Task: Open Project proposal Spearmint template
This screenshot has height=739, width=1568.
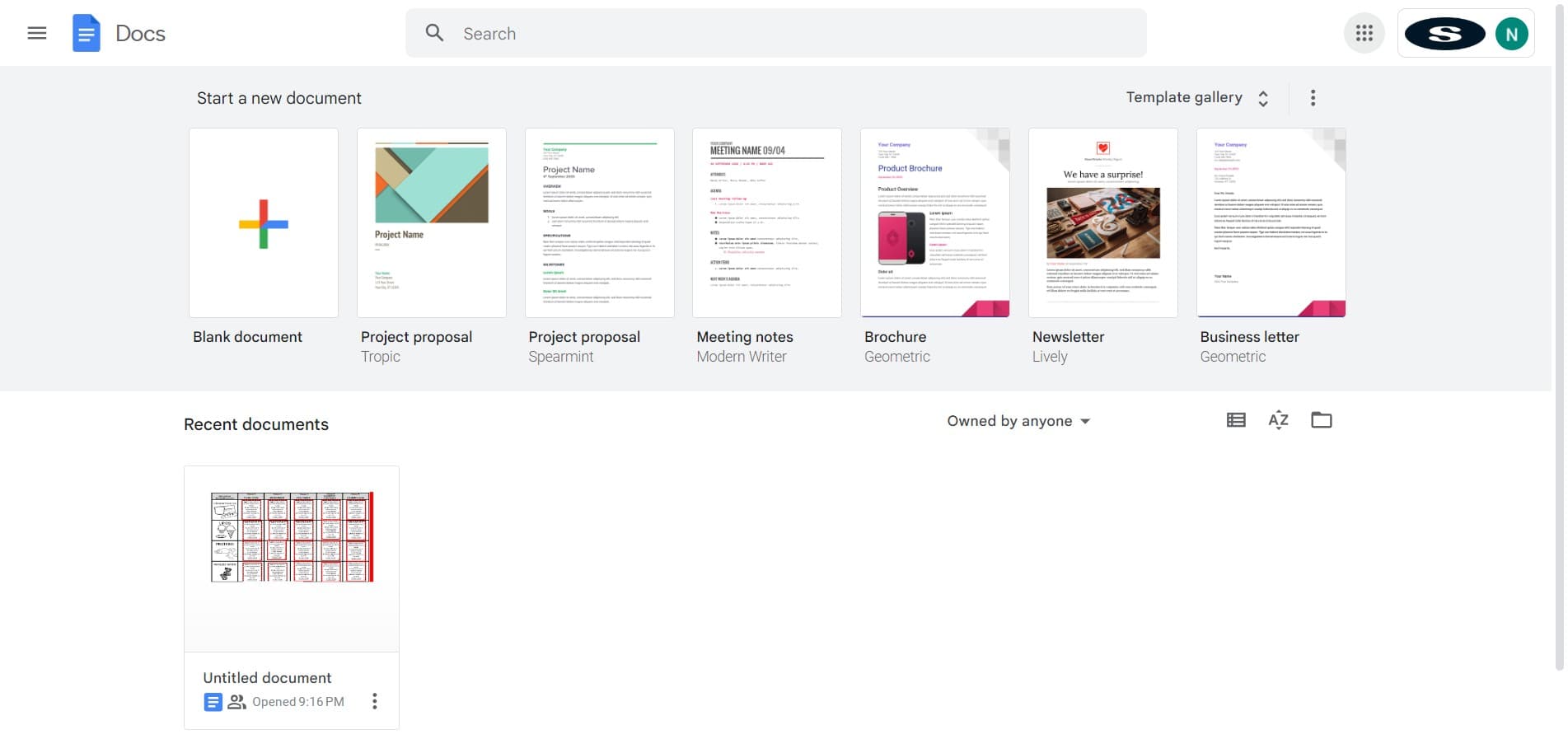Action: pyautogui.click(x=600, y=223)
